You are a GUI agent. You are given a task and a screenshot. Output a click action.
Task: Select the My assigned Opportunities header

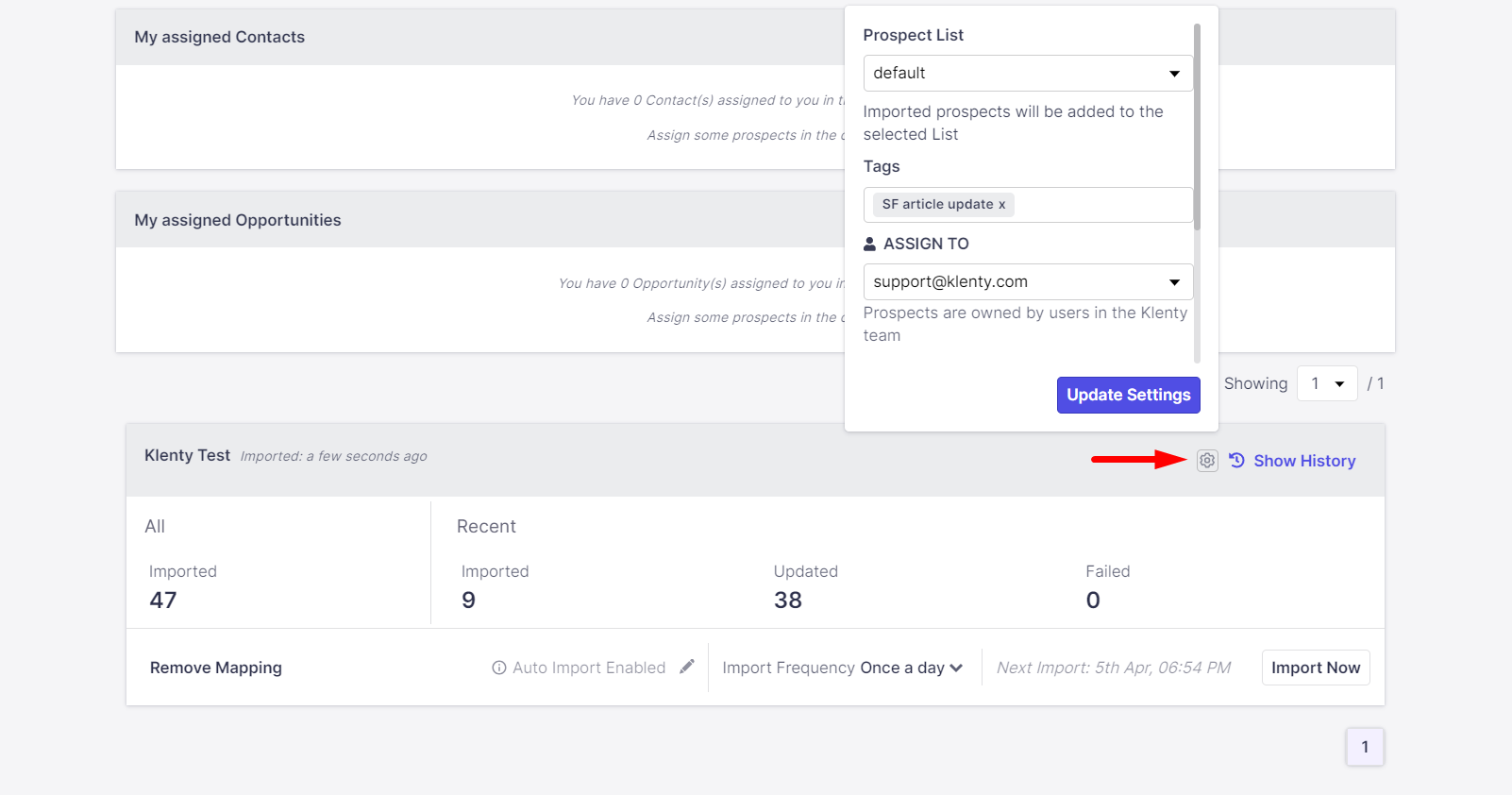(238, 220)
